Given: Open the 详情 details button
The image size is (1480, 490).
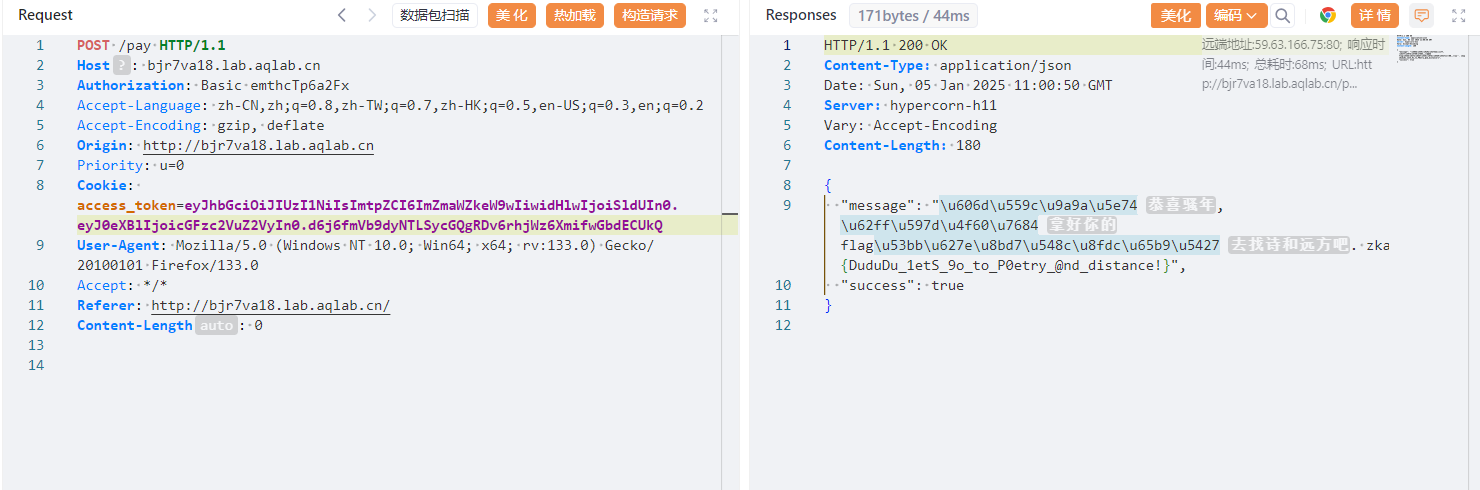Looking at the screenshot, I should (1376, 15).
